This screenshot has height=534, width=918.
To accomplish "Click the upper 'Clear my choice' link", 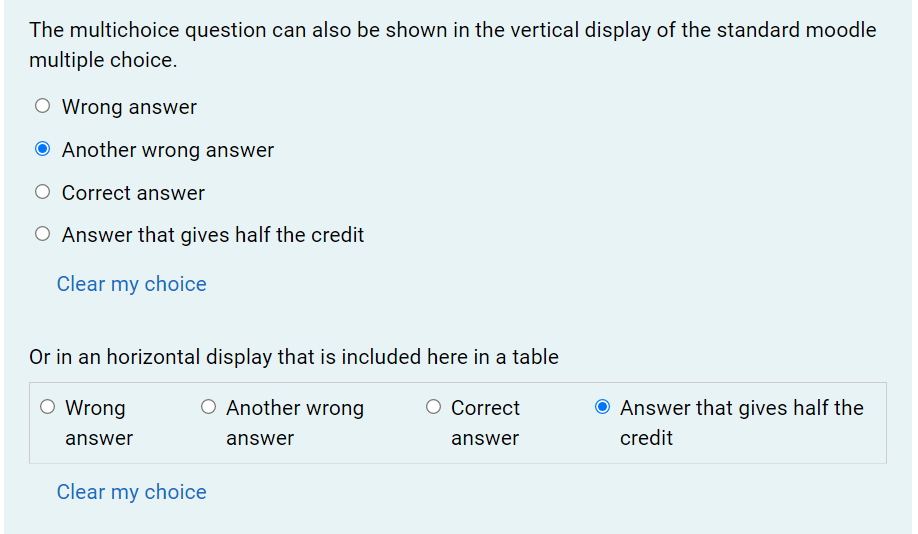I will [131, 284].
